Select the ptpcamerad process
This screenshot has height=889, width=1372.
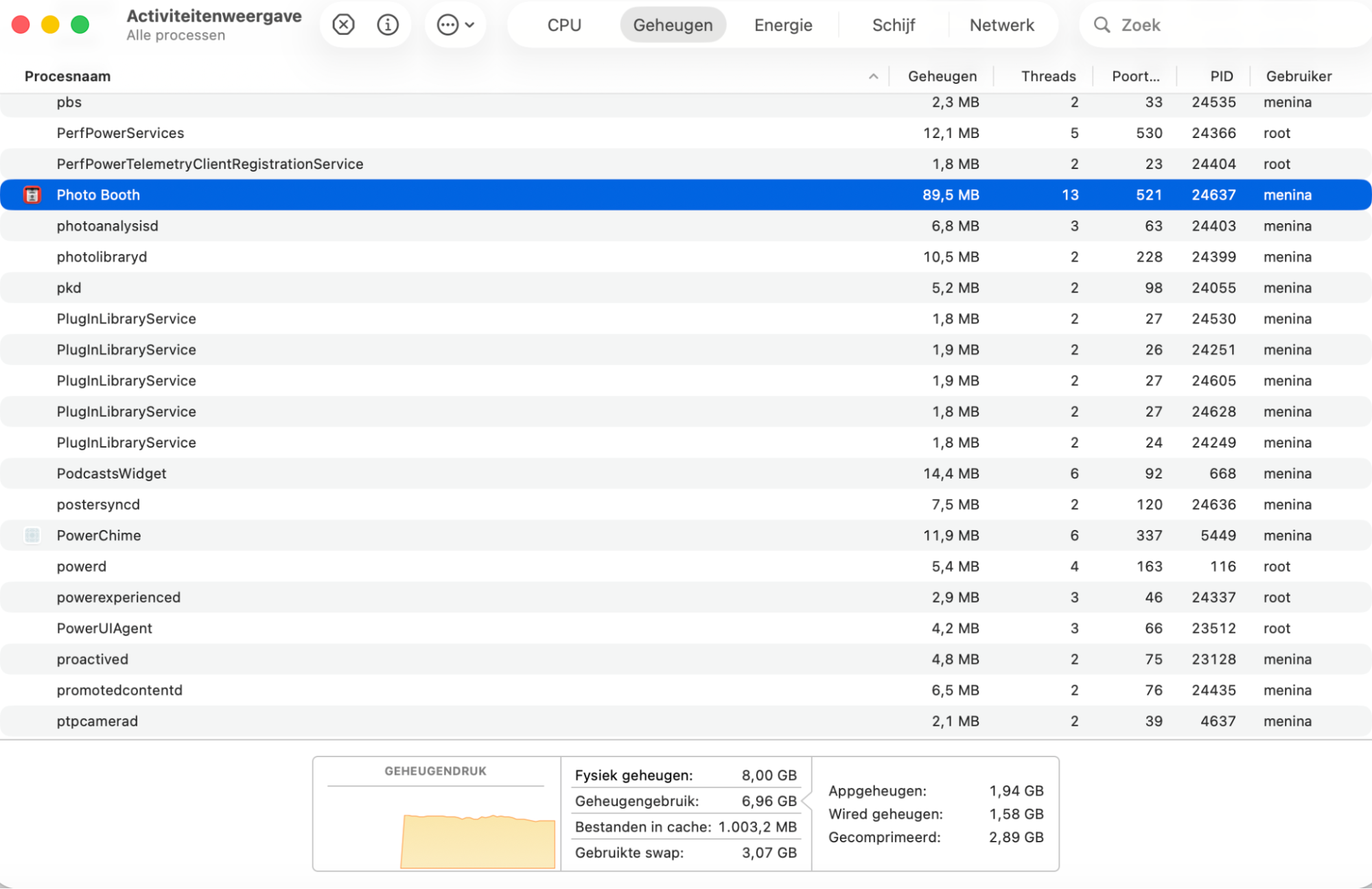686,721
